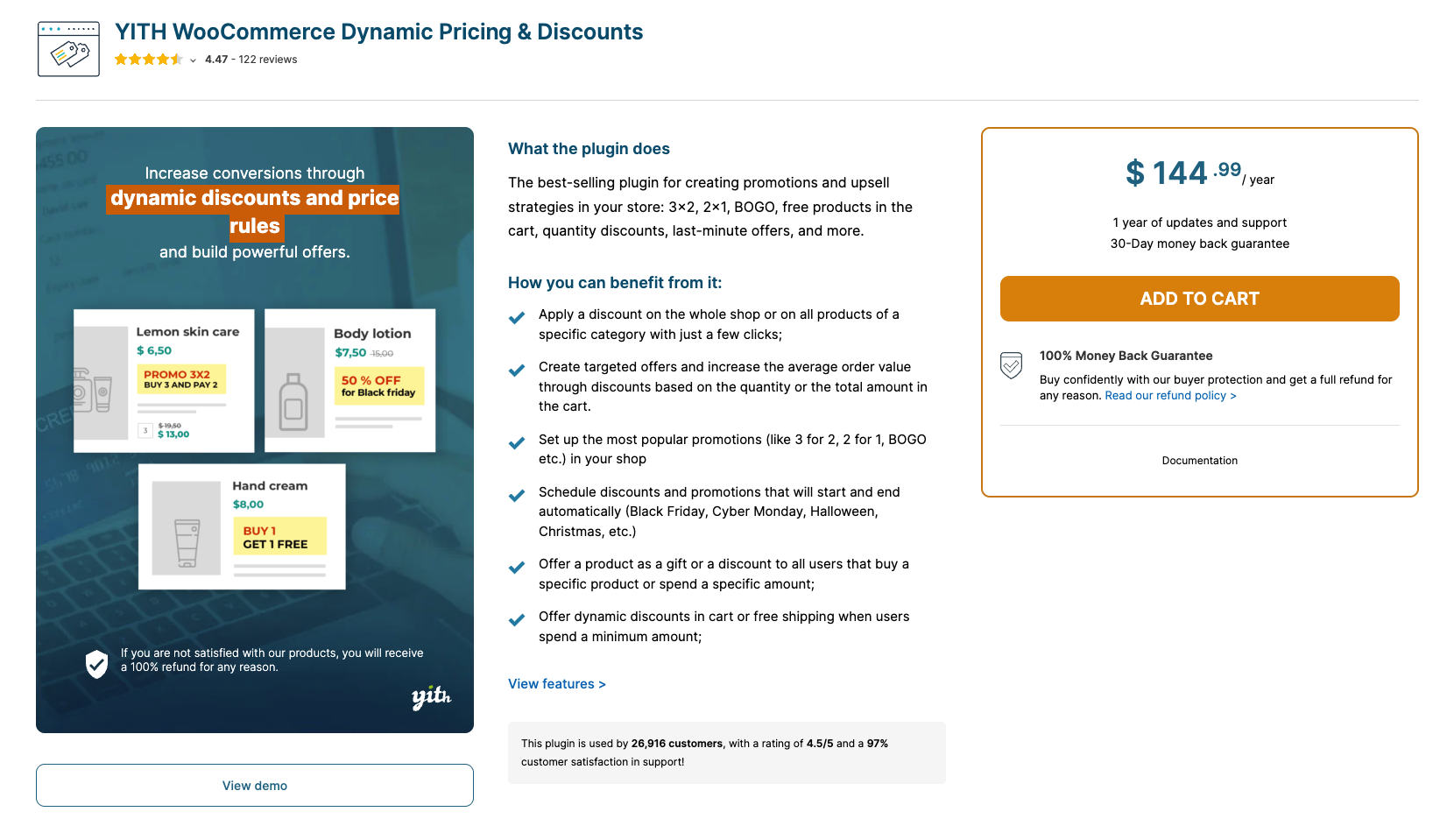This screenshot has height=840, width=1447.
Task: Expand the star rating breakdown chevron
Action: click(192, 60)
